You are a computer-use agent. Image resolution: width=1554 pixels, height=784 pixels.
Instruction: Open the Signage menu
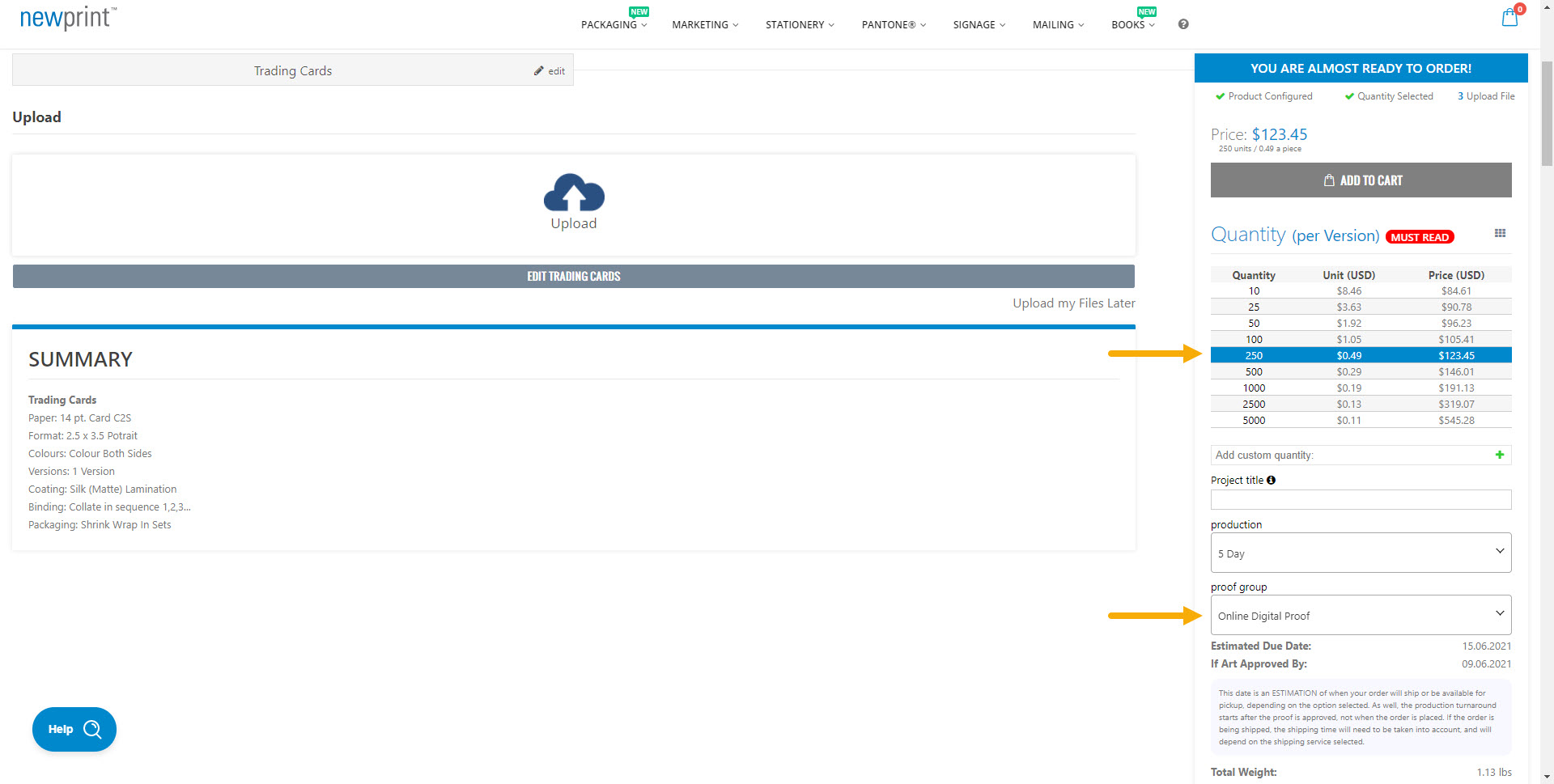pos(979,24)
